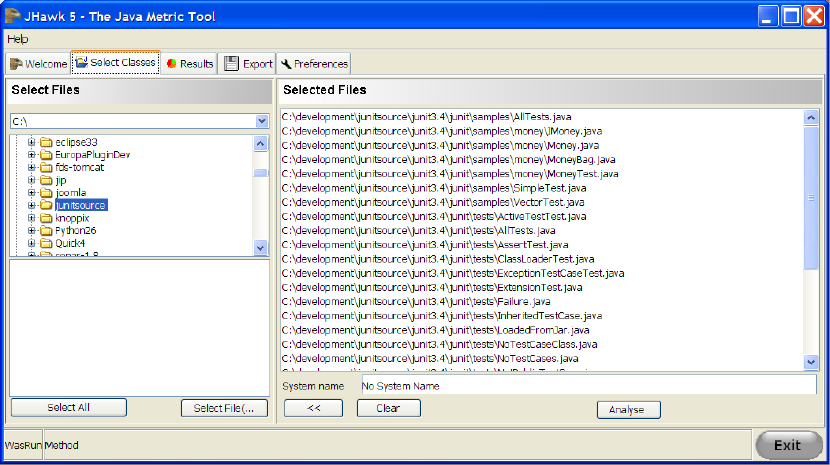Click the Python26 folder icon
This screenshot has height=465, width=830.
[x=47, y=230]
